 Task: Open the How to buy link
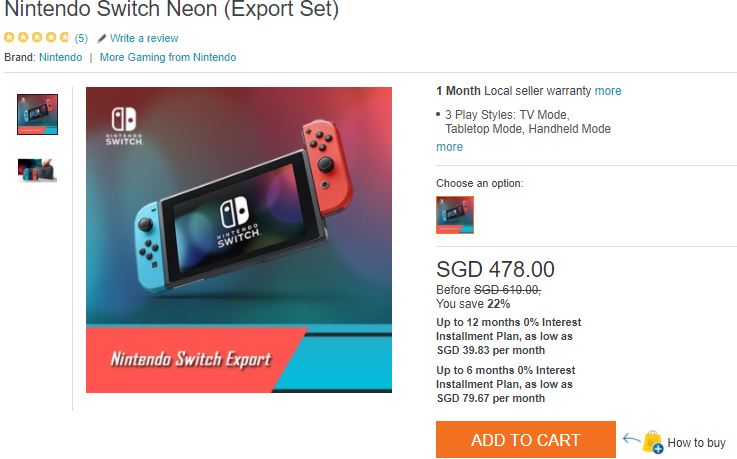696,443
